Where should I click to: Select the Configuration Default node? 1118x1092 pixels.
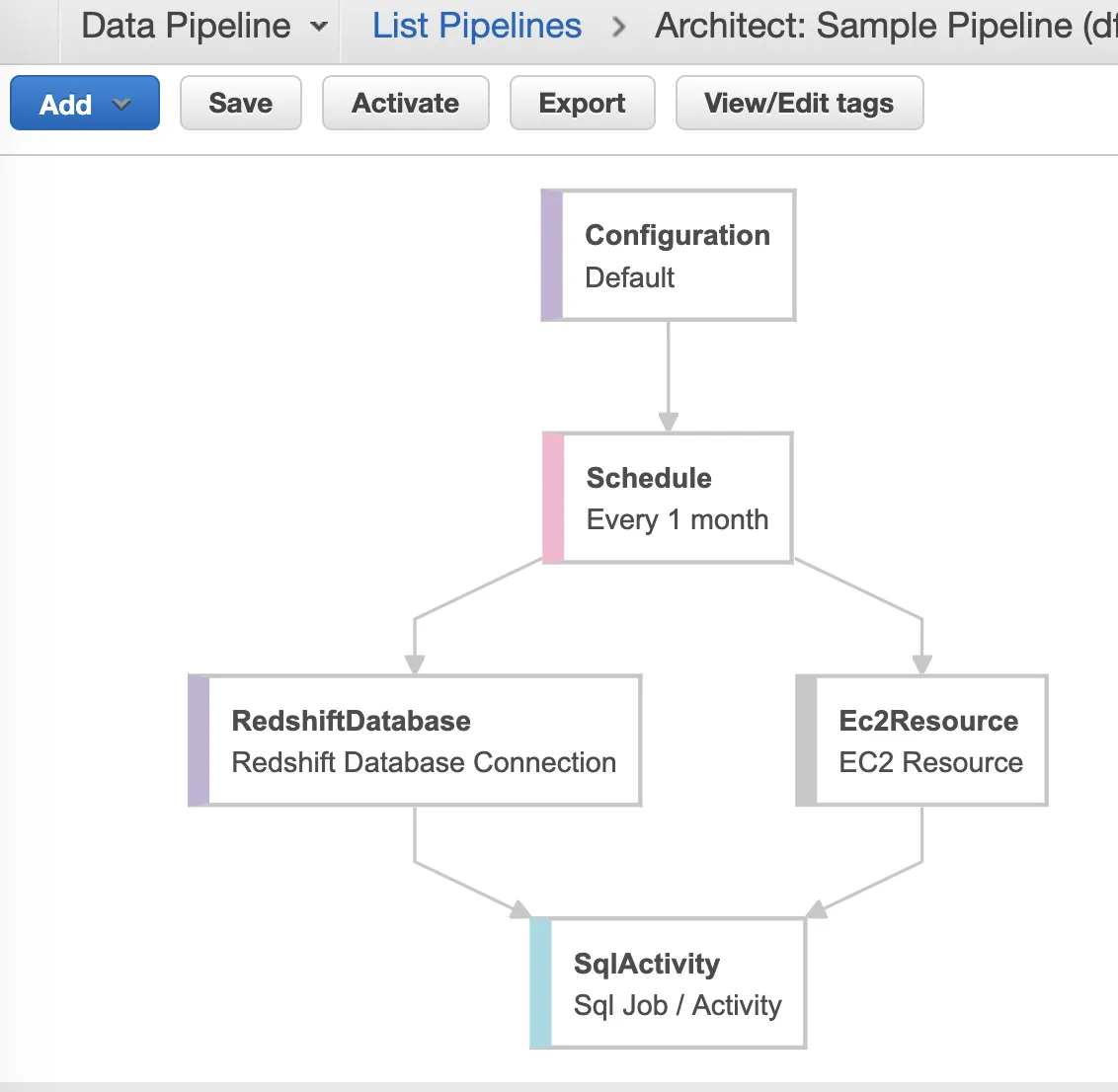(x=678, y=256)
